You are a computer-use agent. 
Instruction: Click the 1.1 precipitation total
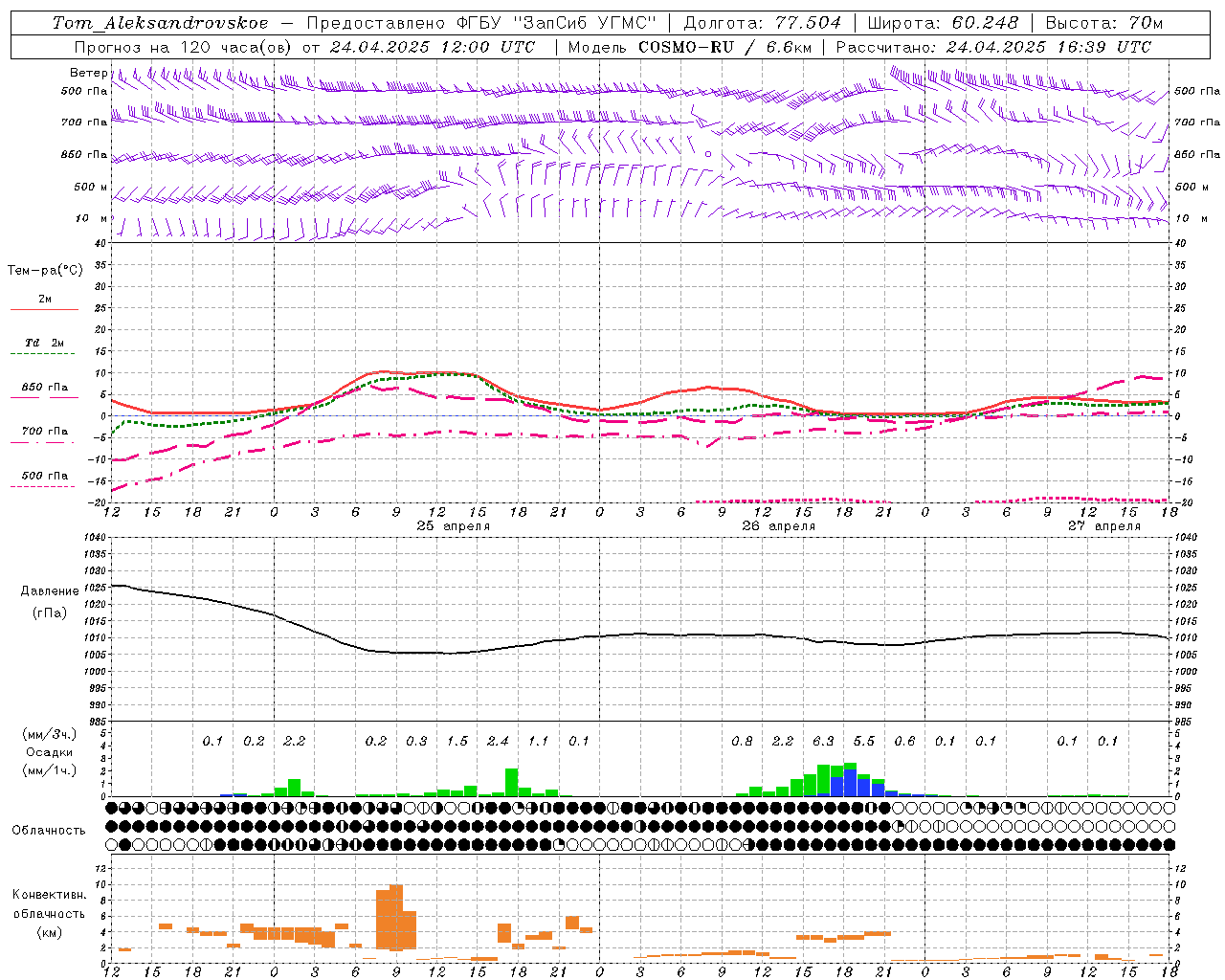pyautogui.click(x=539, y=741)
